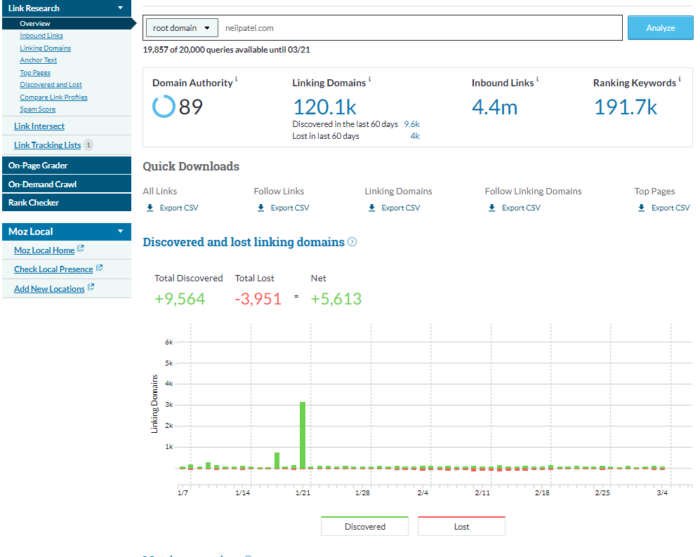Toggle the Lost series in chart legend

[461, 526]
